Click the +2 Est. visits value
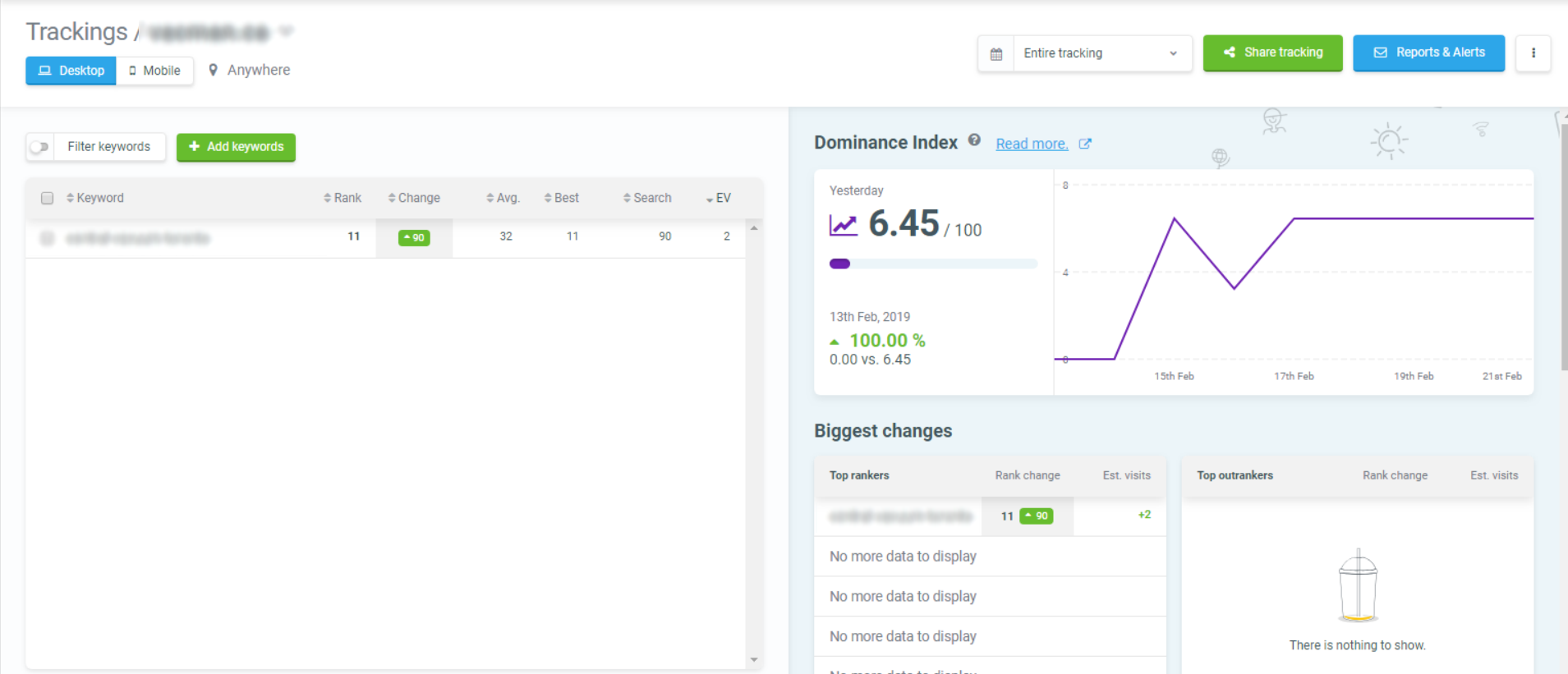This screenshot has height=674, width=1568. (1144, 515)
